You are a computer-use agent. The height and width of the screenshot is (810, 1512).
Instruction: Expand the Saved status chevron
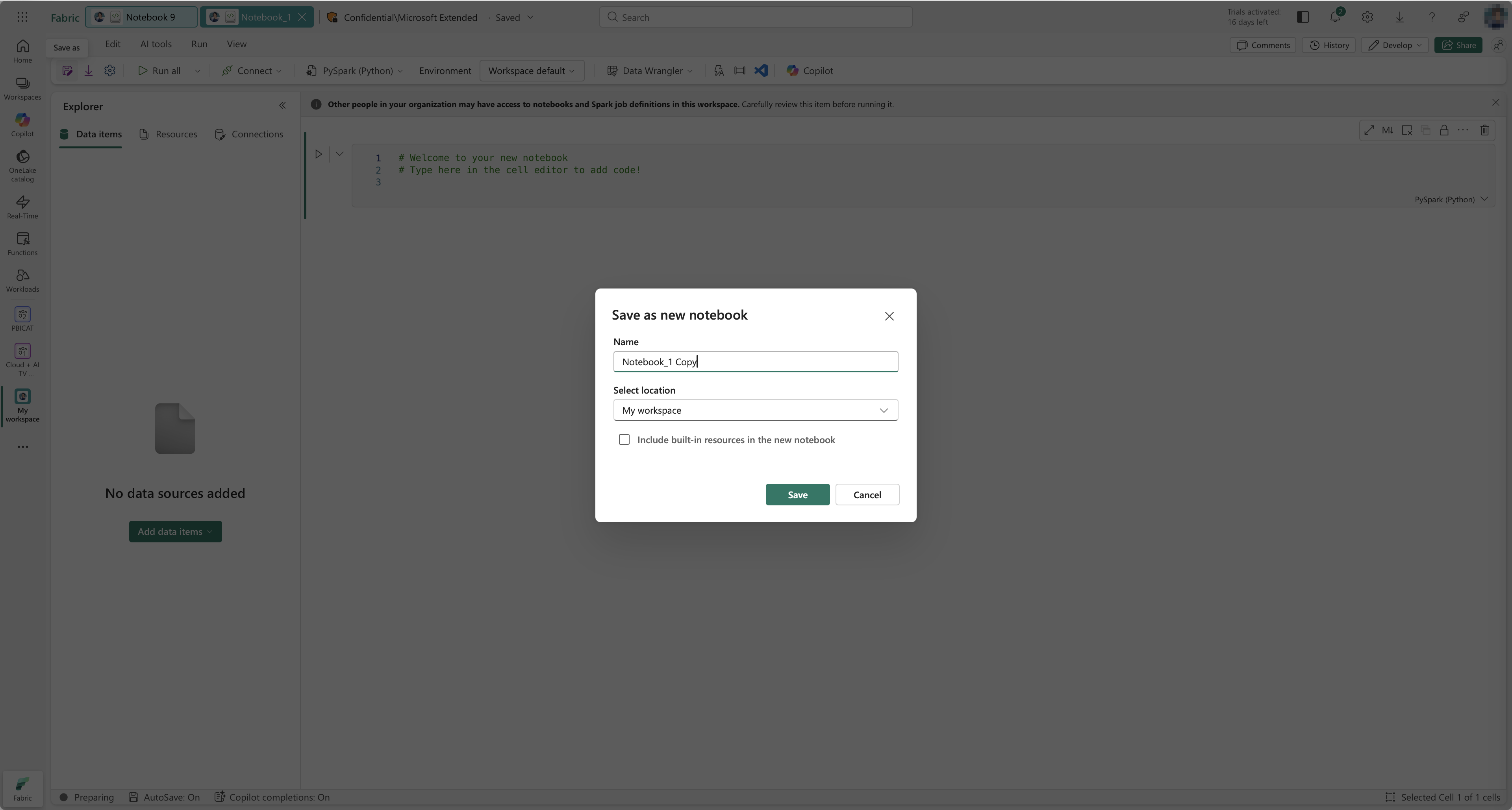[x=530, y=17]
